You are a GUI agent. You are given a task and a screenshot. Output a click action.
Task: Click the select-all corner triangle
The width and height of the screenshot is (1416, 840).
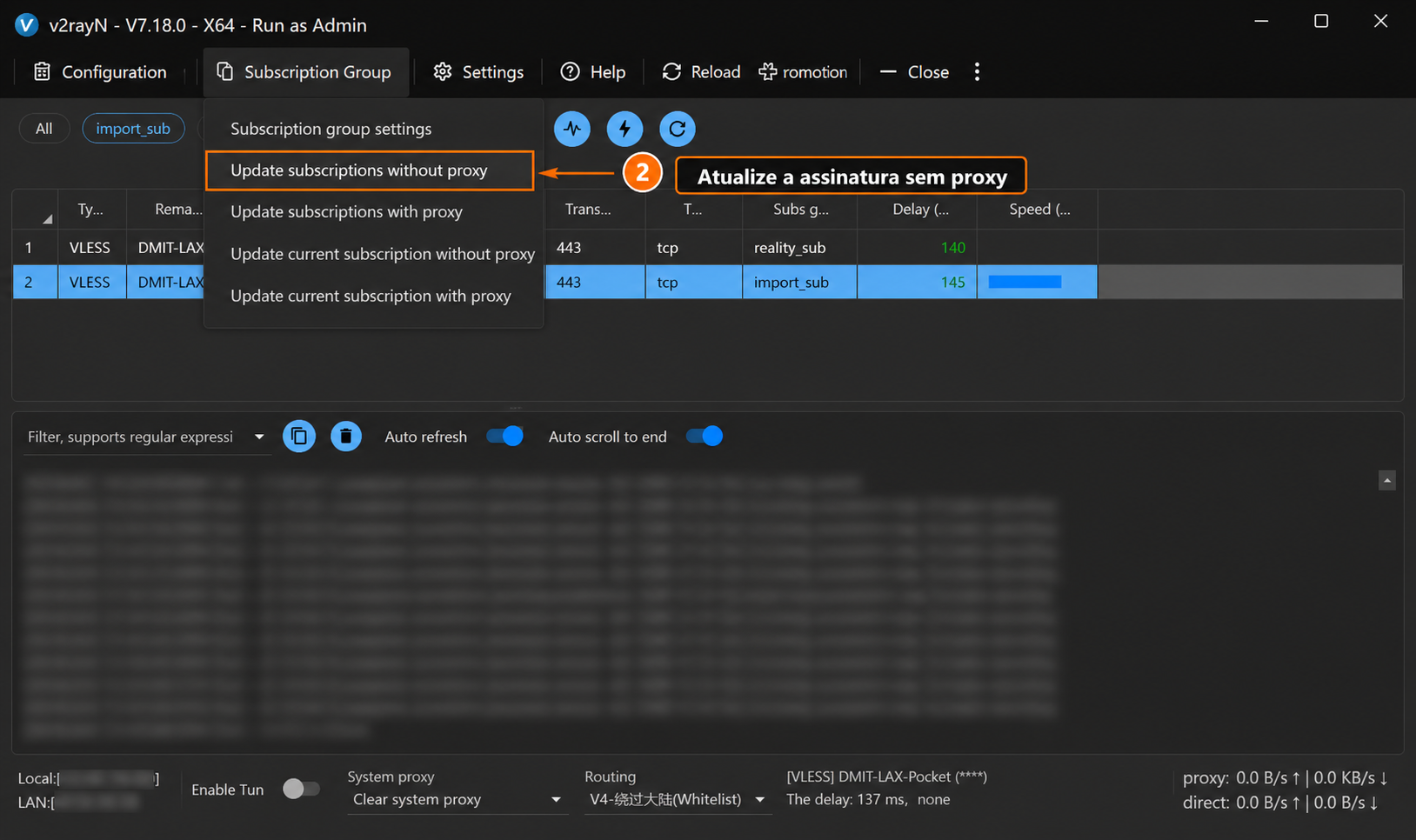tap(46, 218)
